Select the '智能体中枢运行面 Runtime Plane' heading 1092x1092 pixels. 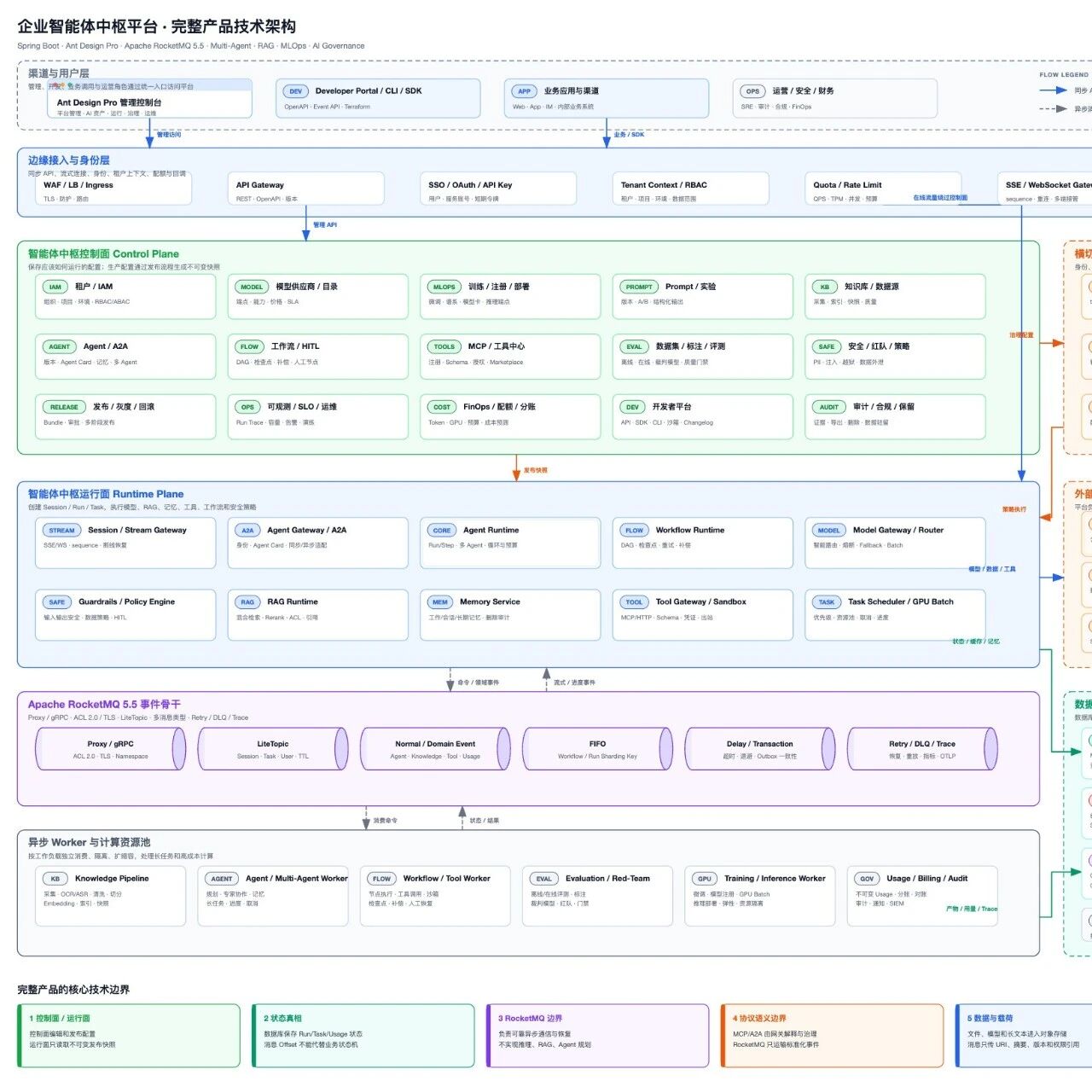tap(106, 494)
